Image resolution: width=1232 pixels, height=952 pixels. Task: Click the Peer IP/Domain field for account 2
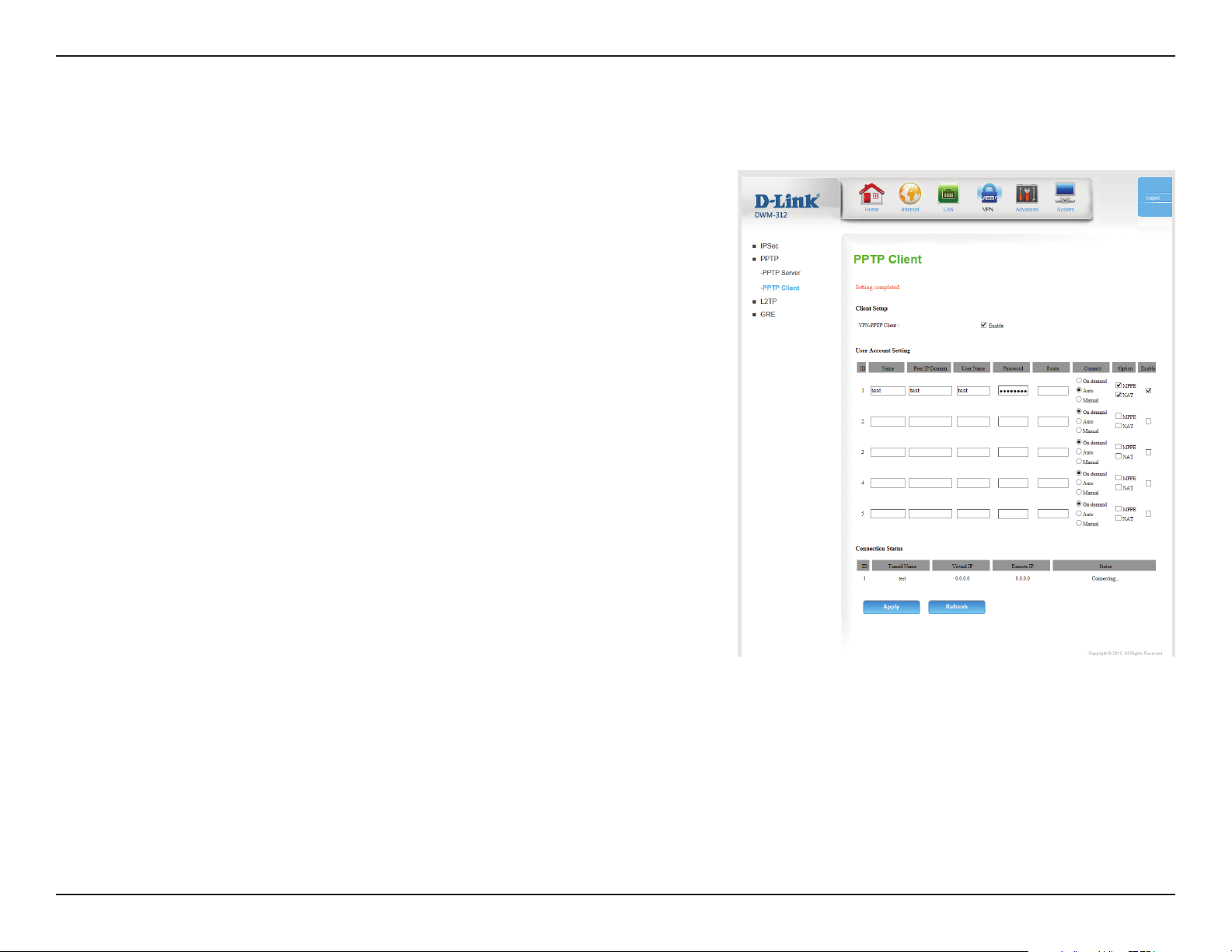click(x=930, y=421)
